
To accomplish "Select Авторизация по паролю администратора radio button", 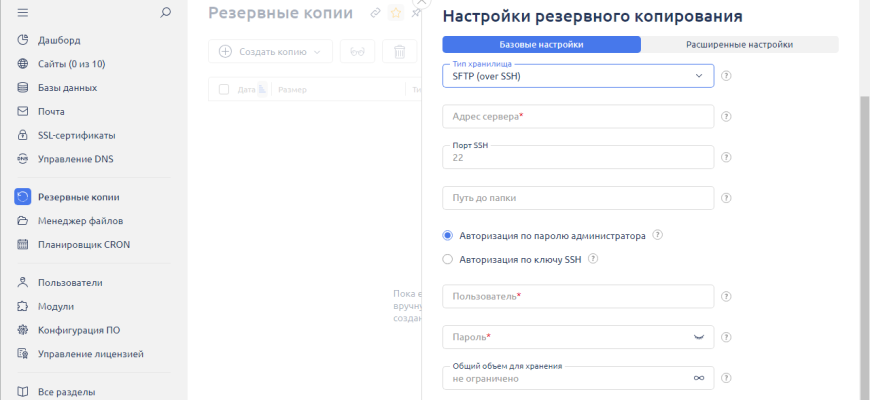I will pos(448,236).
